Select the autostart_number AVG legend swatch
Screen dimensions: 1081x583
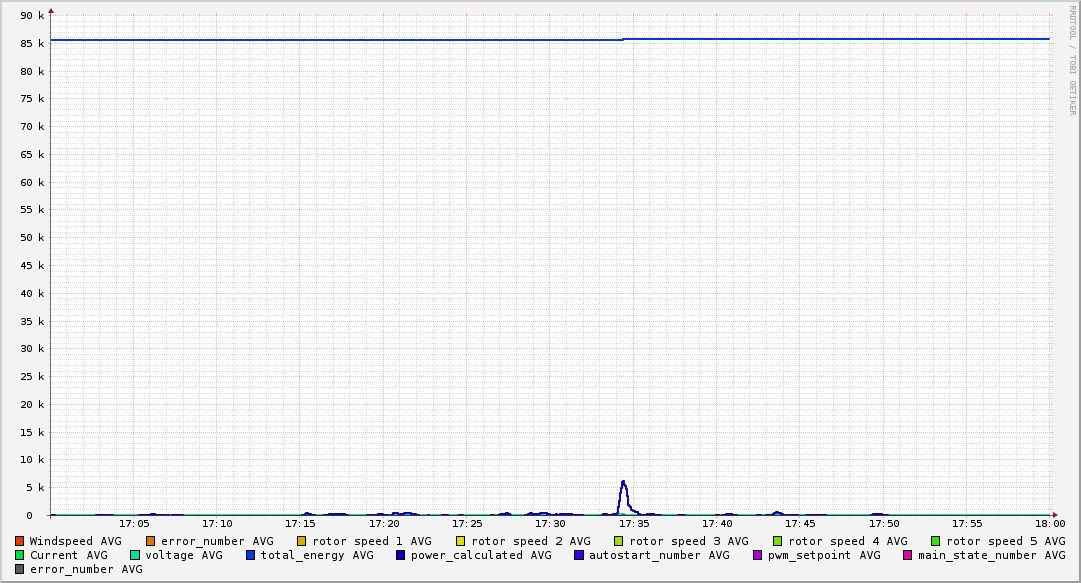(579, 555)
